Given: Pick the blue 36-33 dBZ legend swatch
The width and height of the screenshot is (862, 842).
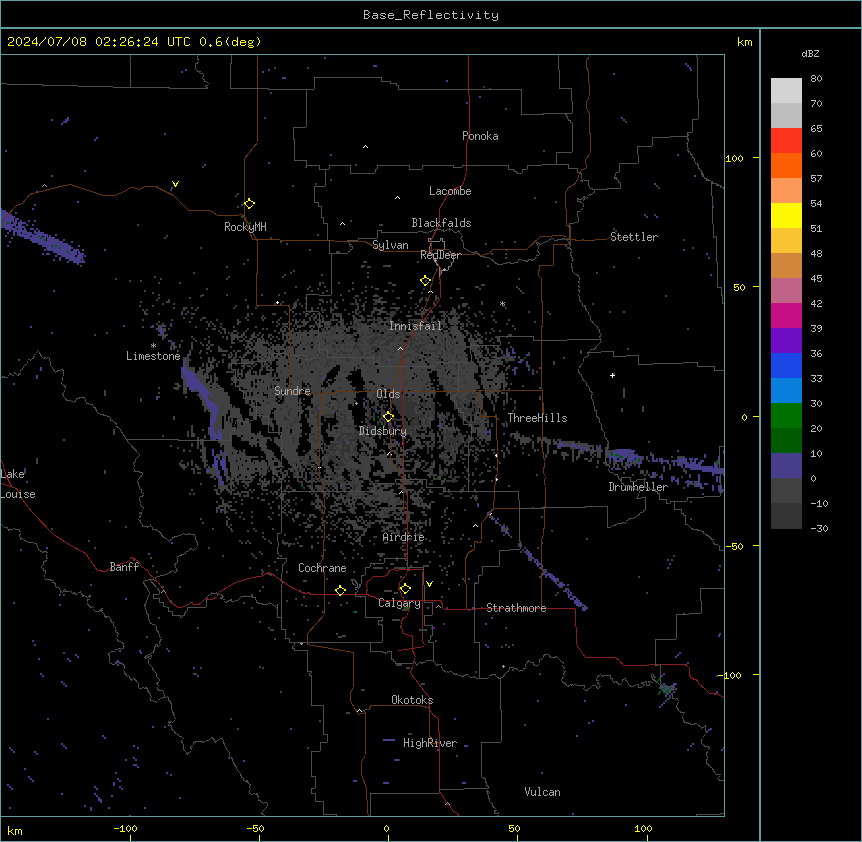Looking at the screenshot, I should coord(786,365).
